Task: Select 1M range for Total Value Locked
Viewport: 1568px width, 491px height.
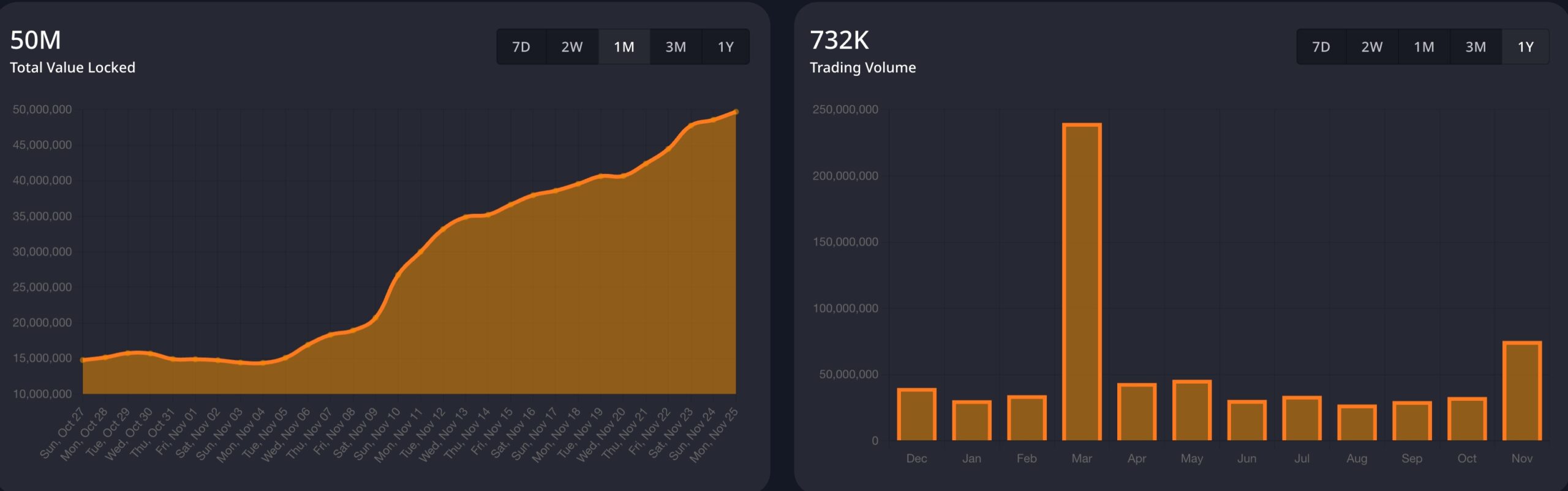Action: (x=624, y=47)
